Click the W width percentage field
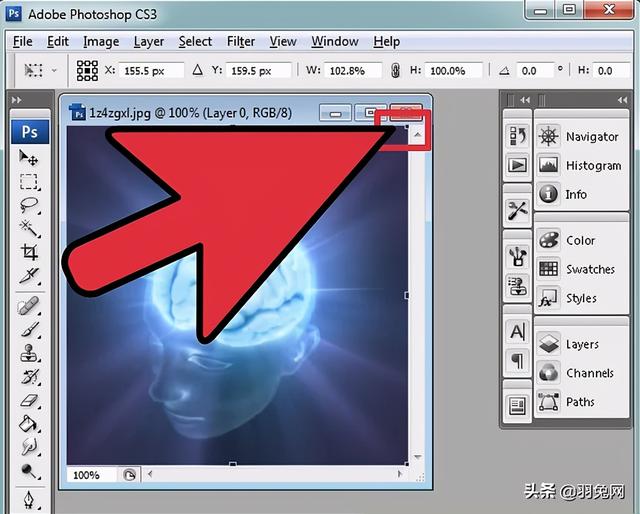Screen dimensions: 640x514 (x=353, y=71)
